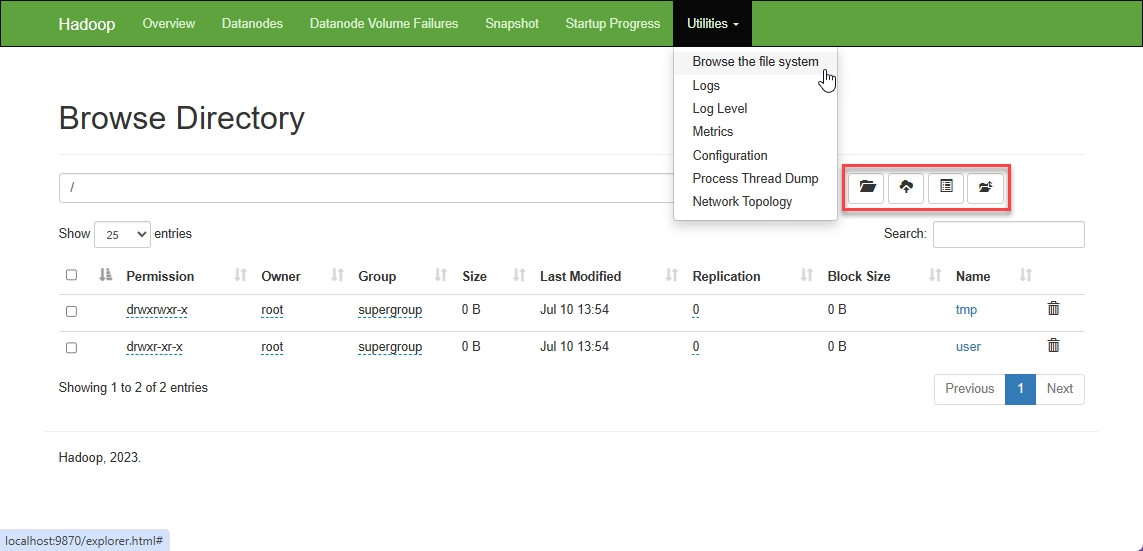Collapse the Utilities dropdown menu
1143x551 pixels.
pos(713,23)
